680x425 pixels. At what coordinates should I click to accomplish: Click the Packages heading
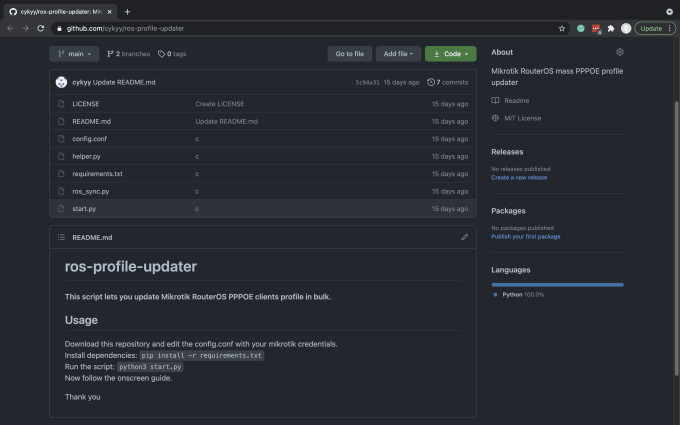click(x=508, y=211)
